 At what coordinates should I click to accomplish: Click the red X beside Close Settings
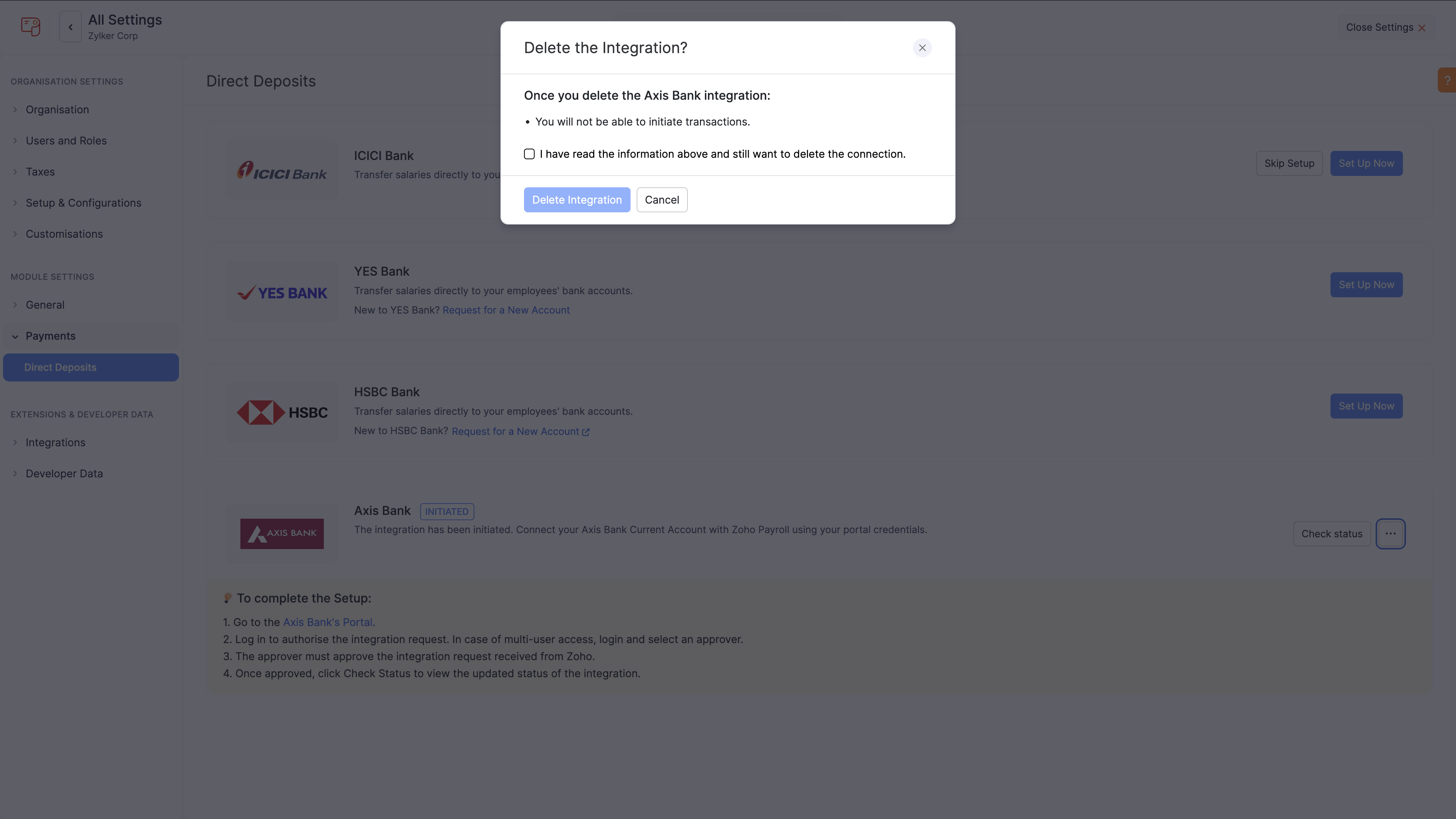pyautogui.click(x=1421, y=28)
